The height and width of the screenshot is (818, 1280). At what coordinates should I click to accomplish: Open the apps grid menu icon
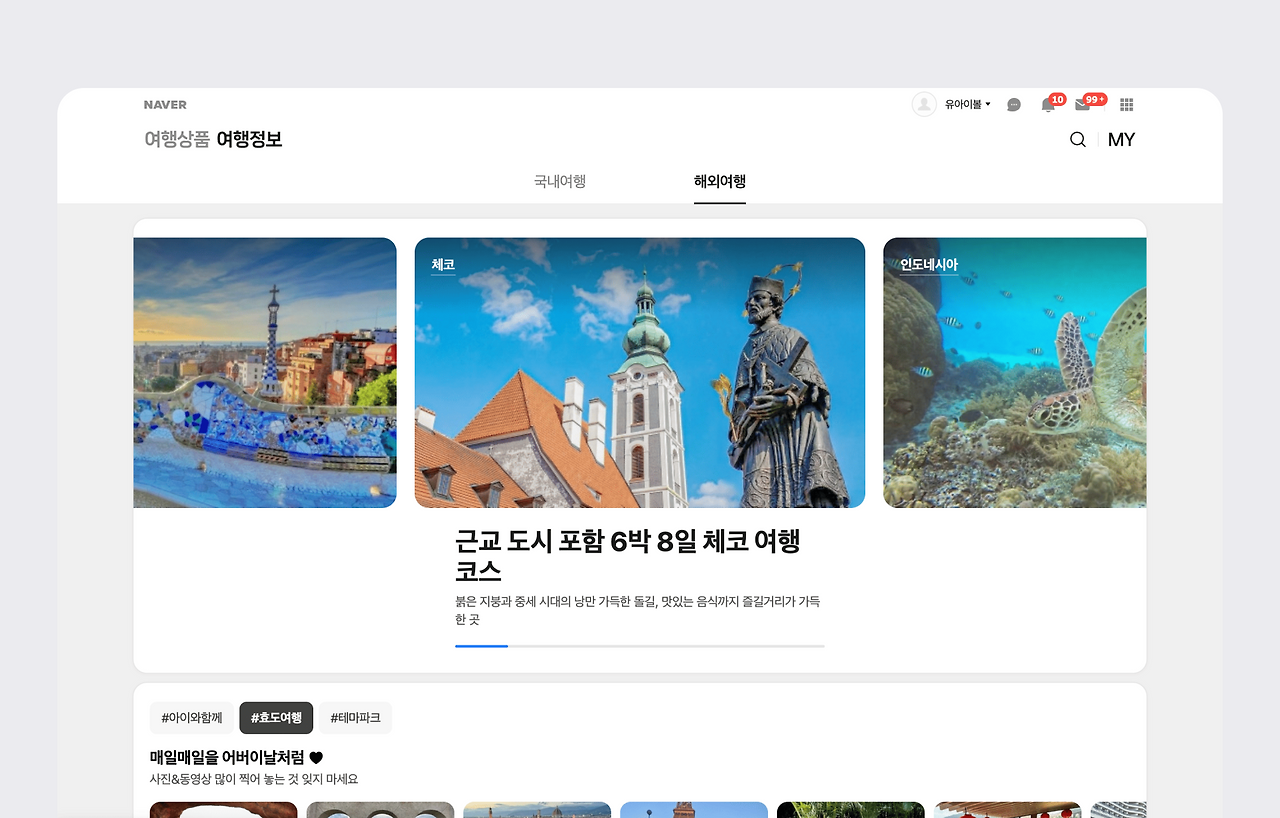(x=1127, y=105)
